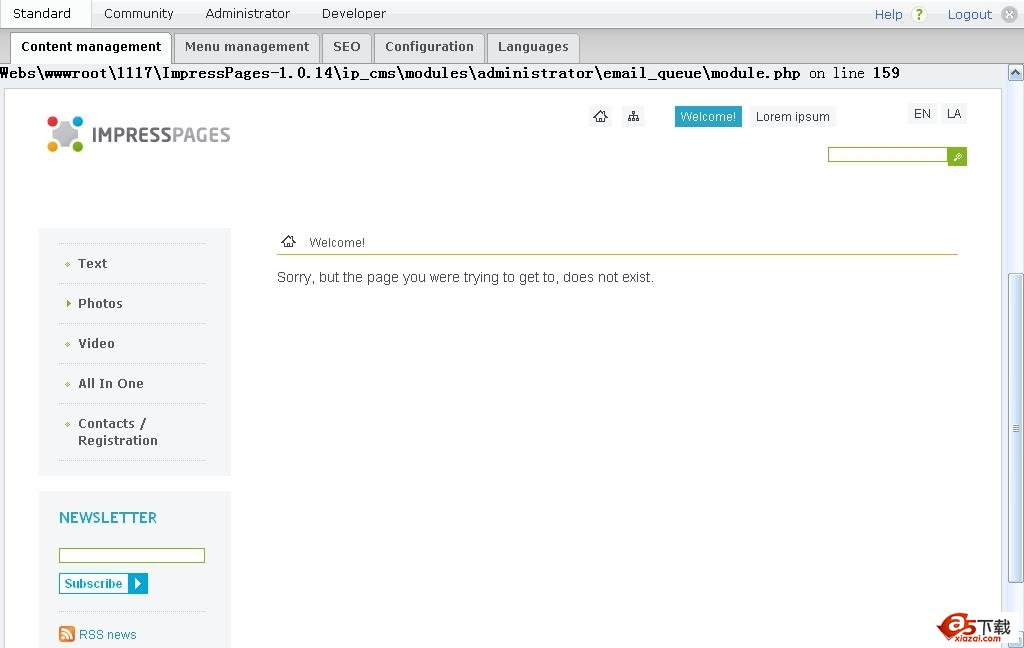
Task: Click the Subscribe arrow icon
Action: [138, 583]
